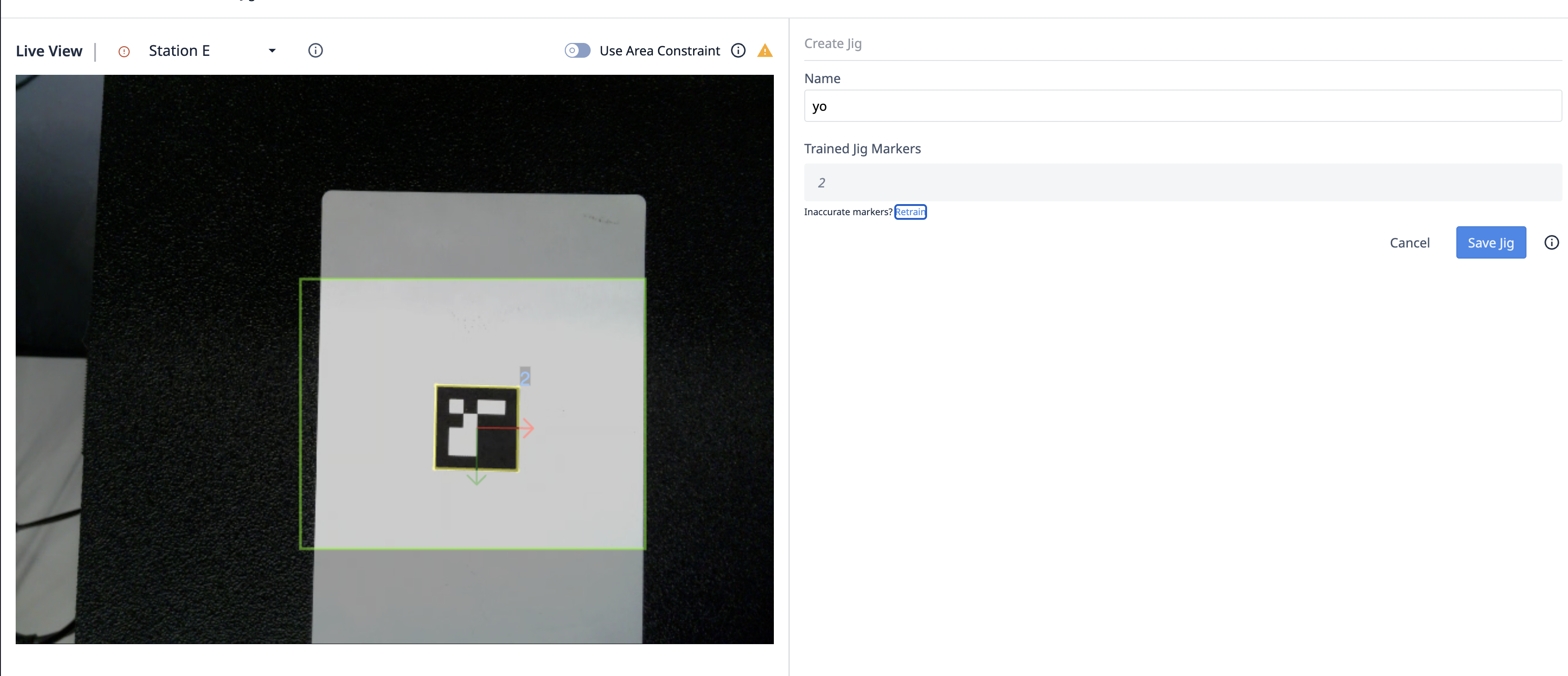The width and height of the screenshot is (1568, 676).
Task: Click the orange warning triangle icon
Action: (765, 51)
